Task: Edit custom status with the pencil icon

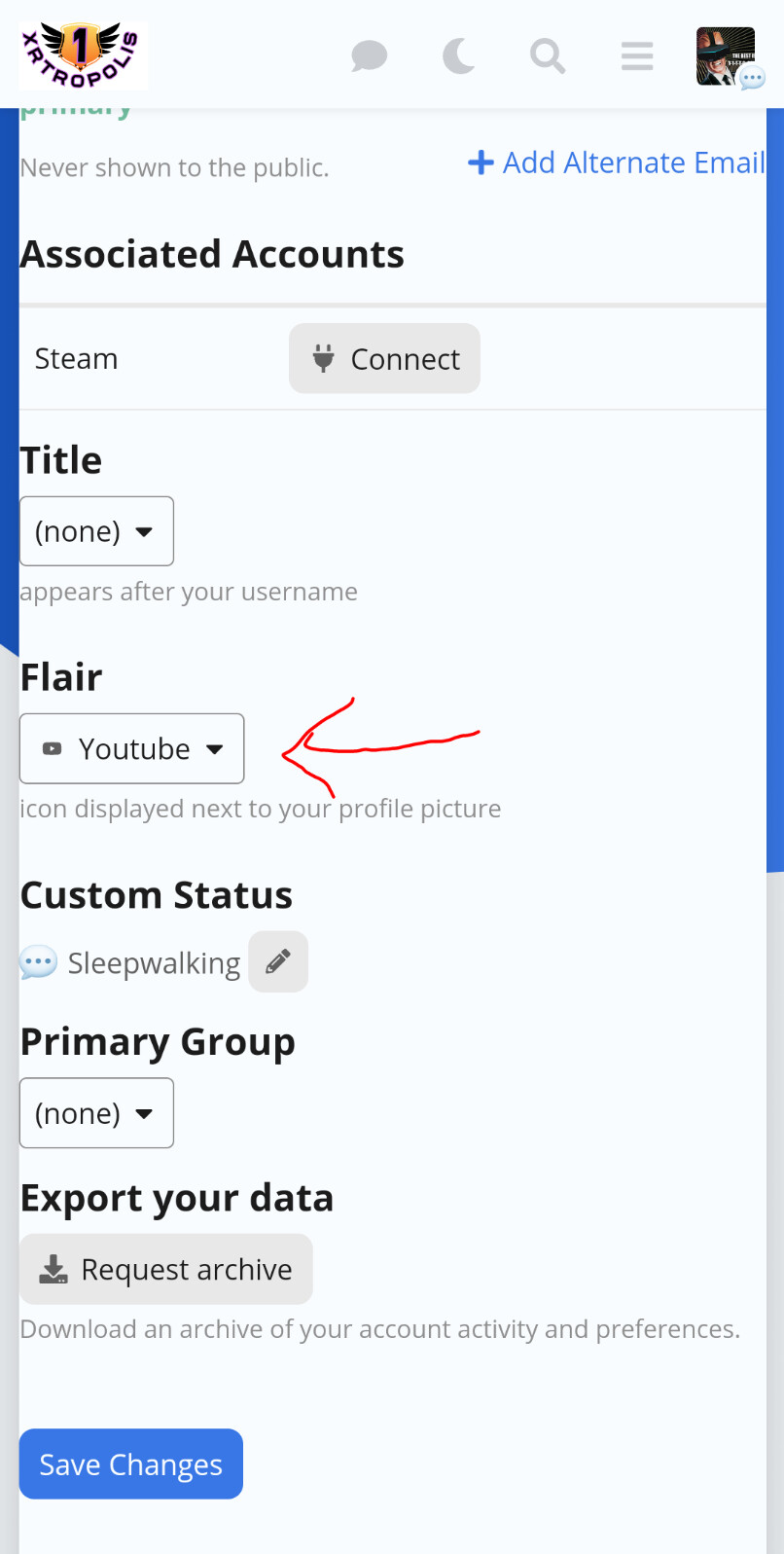Action: (278, 962)
